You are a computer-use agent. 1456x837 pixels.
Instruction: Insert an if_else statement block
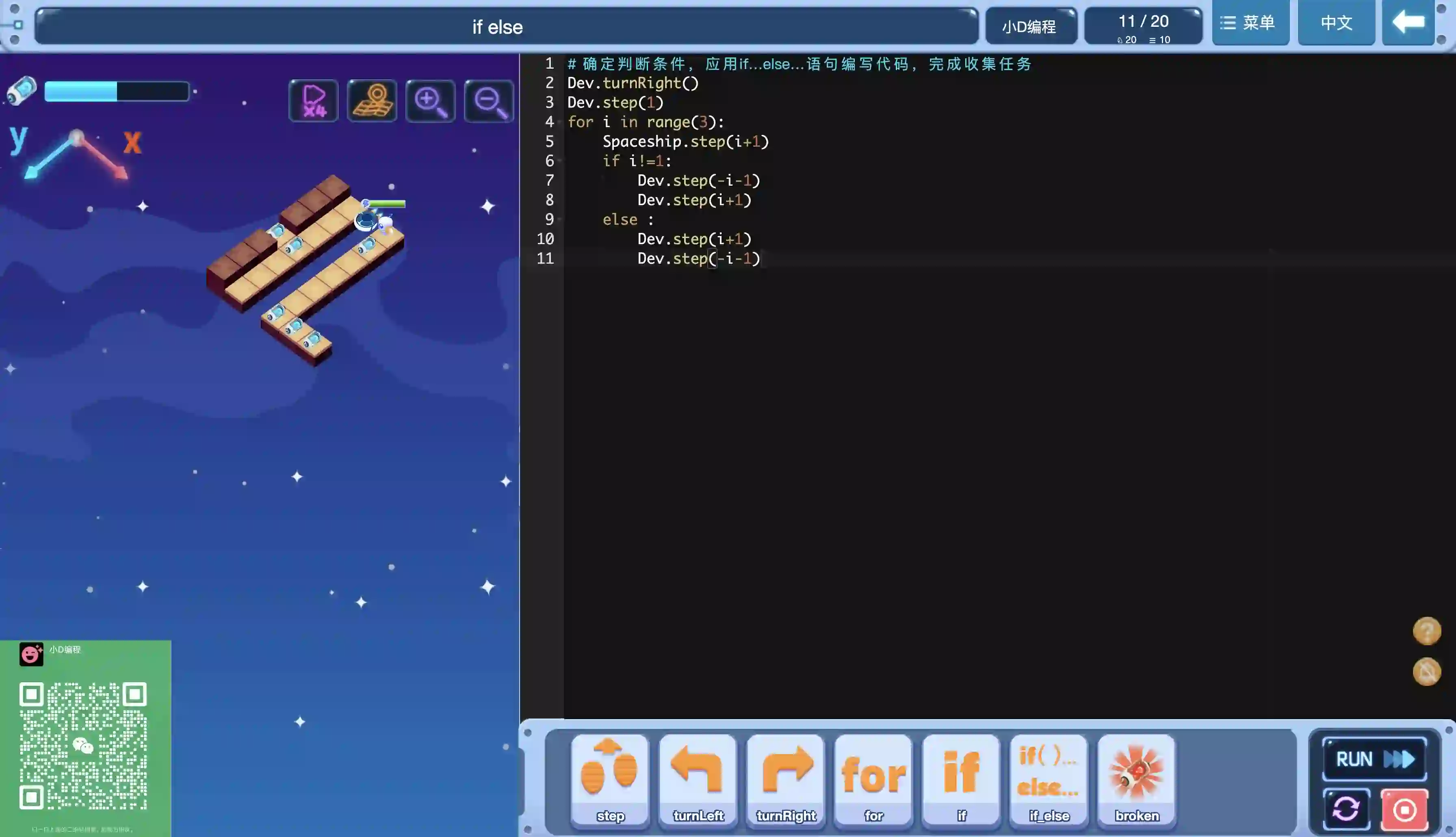[x=1049, y=779]
